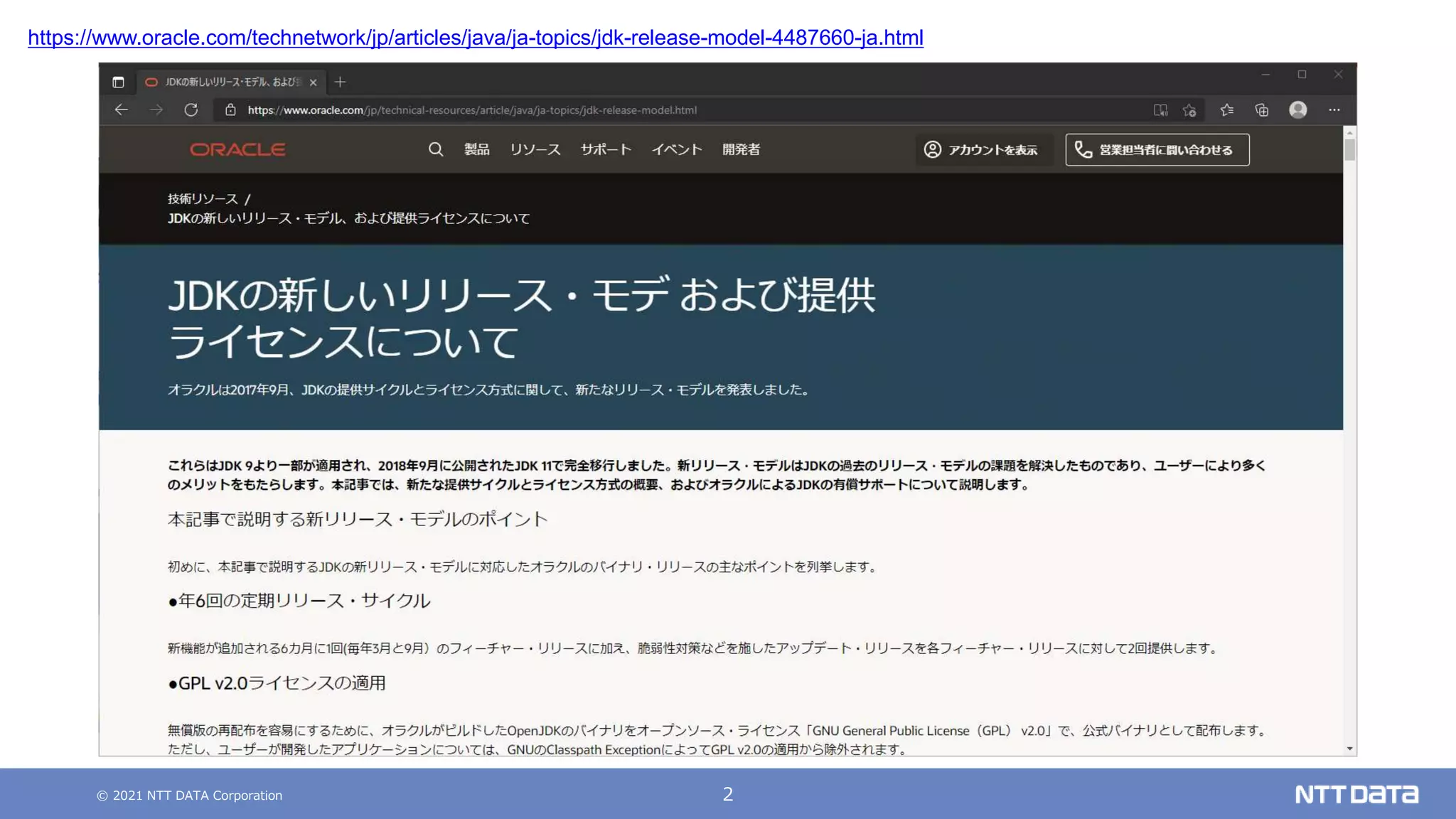Click the Oracle site search magnifier

click(x=436, y=149)
